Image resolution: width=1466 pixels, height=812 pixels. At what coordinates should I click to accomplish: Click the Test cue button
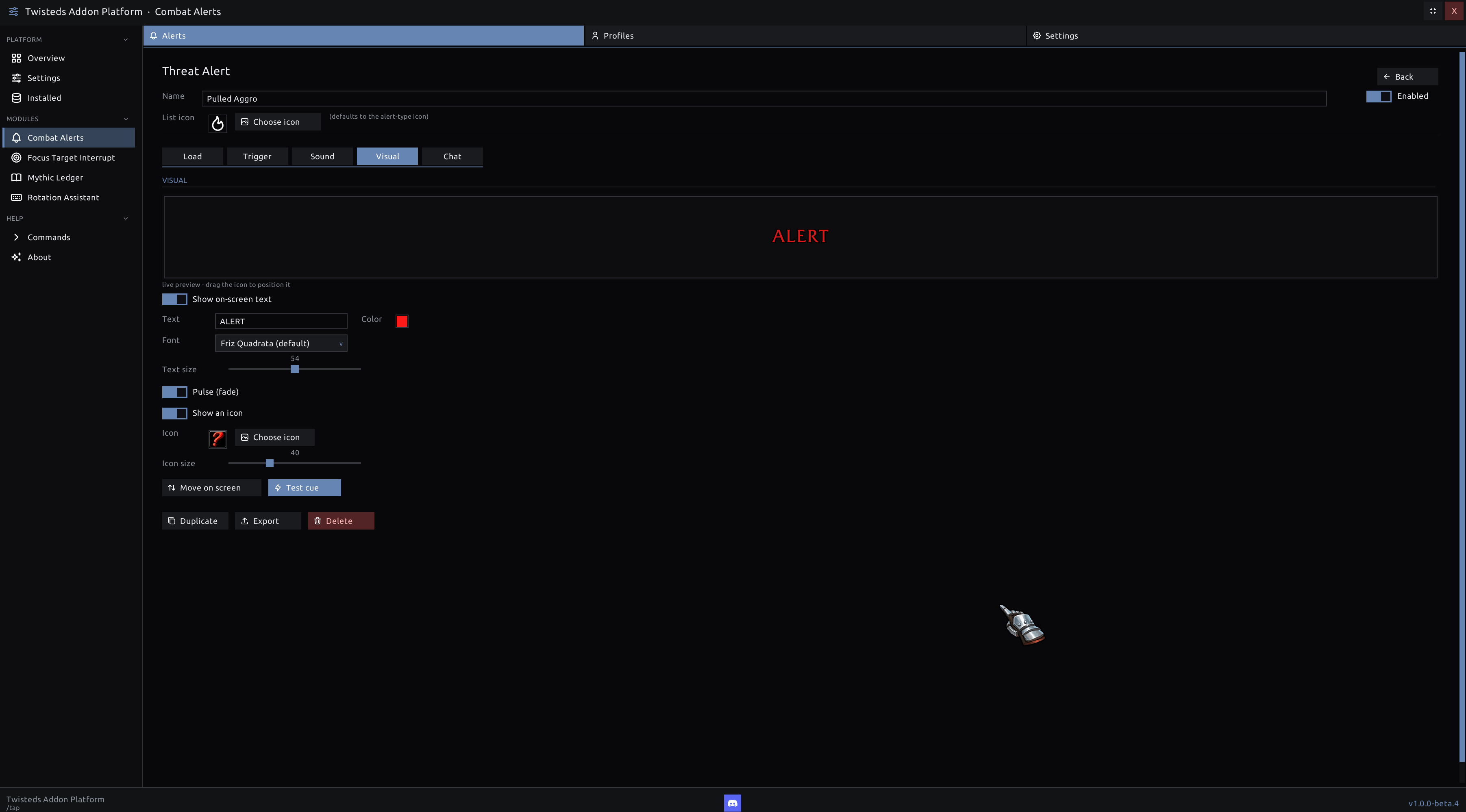point(305,488)
